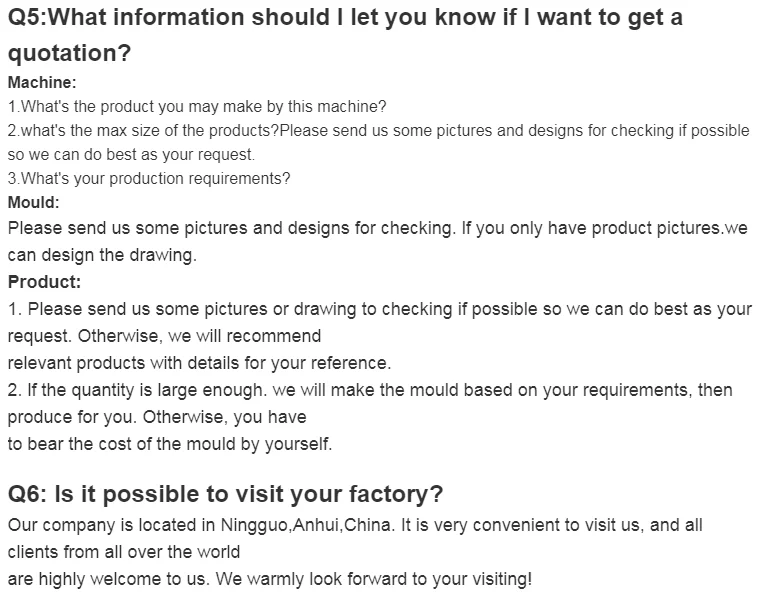
Task: Click the text 'can design the drawing.'
Action: (102, 255)
